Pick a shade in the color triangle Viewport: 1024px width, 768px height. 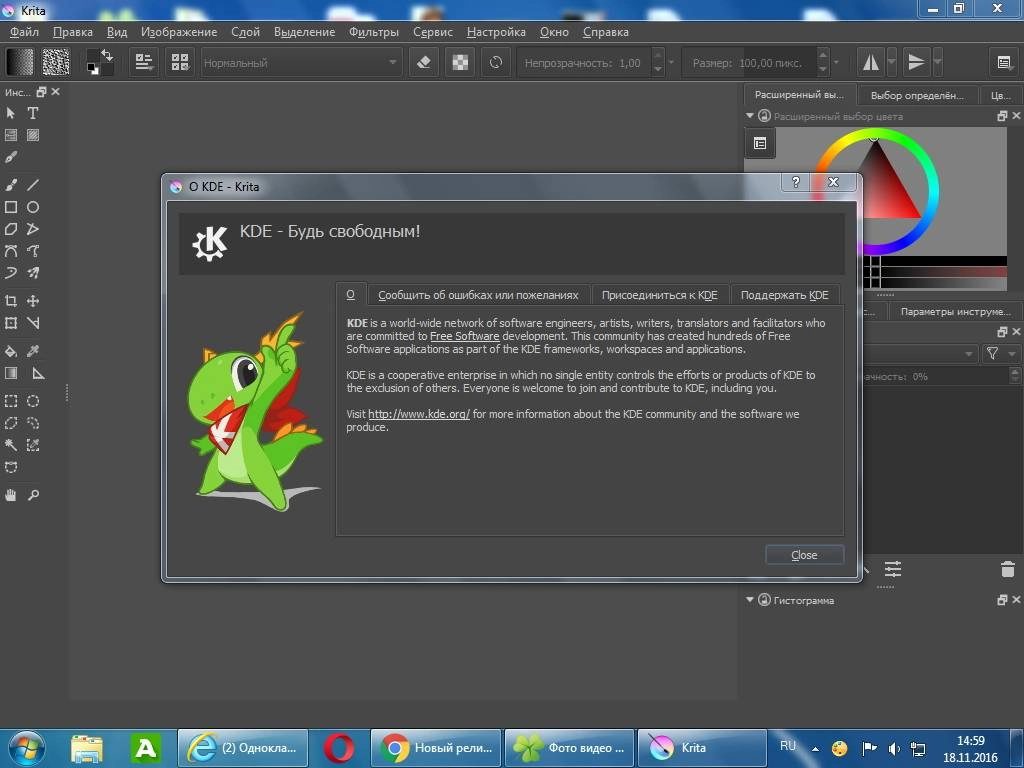coord(888,193)
